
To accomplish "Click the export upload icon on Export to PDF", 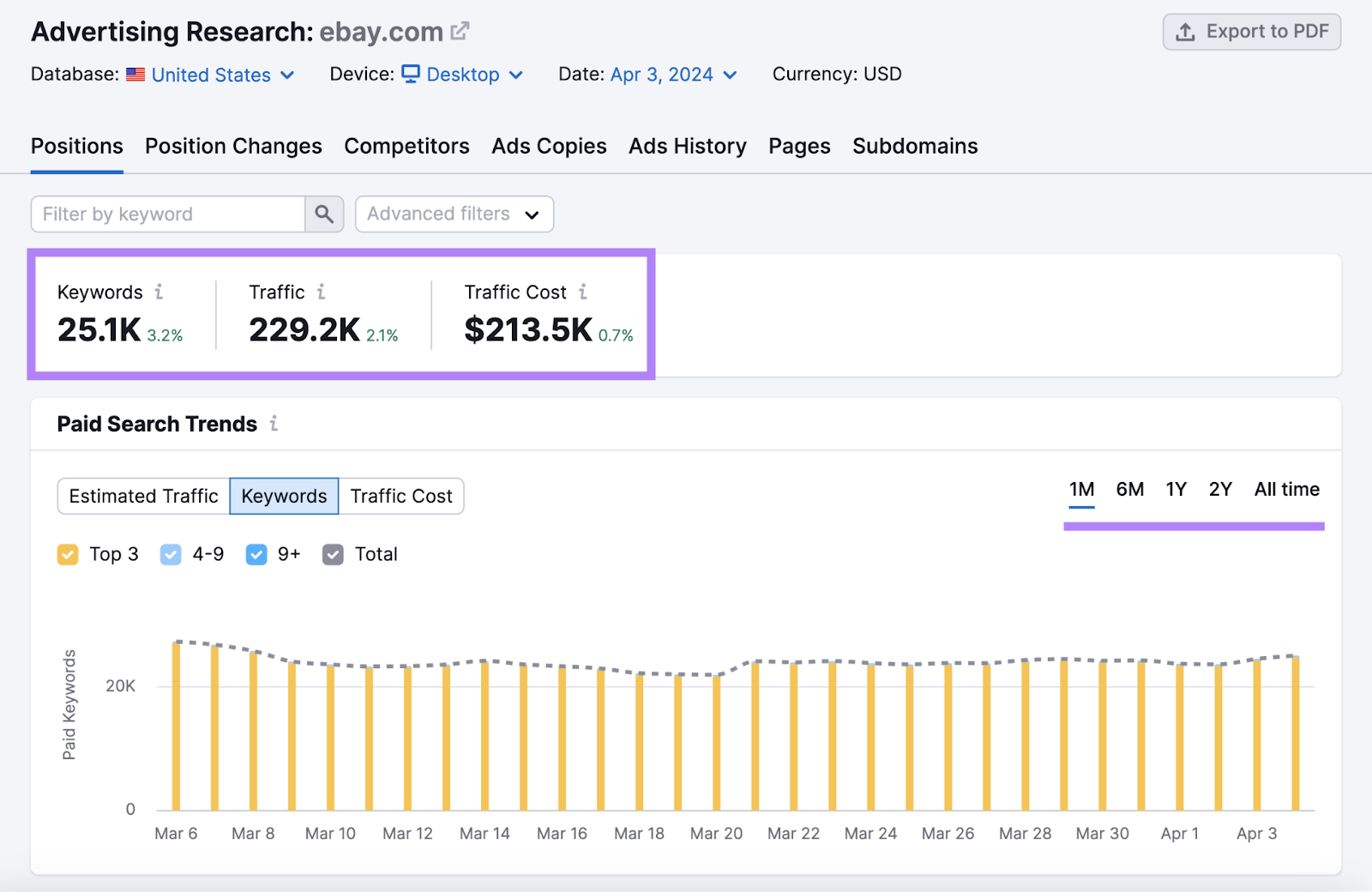I will 1186,32.
